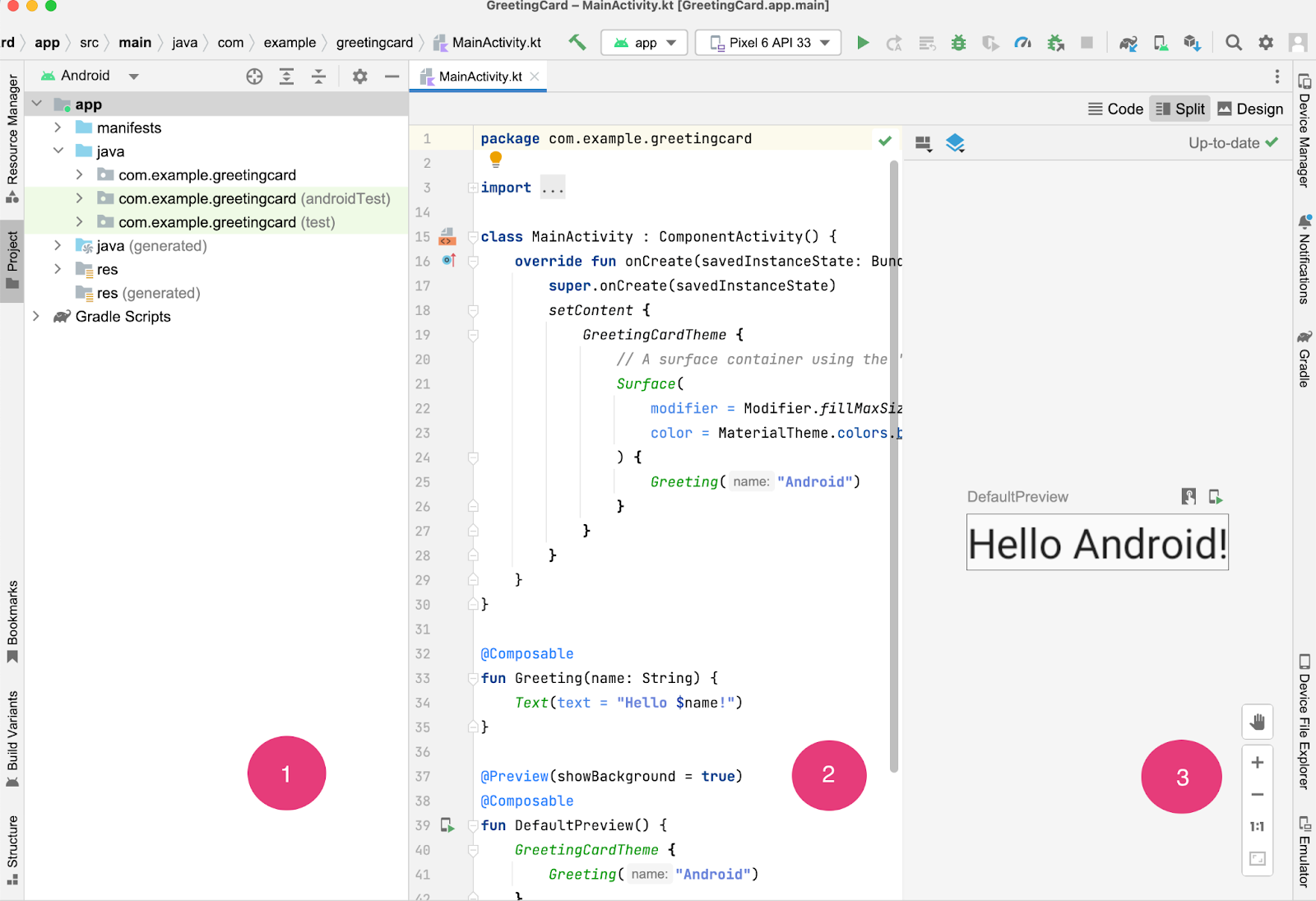Switch editor to Design view mode

click(x=1250, y=109)
